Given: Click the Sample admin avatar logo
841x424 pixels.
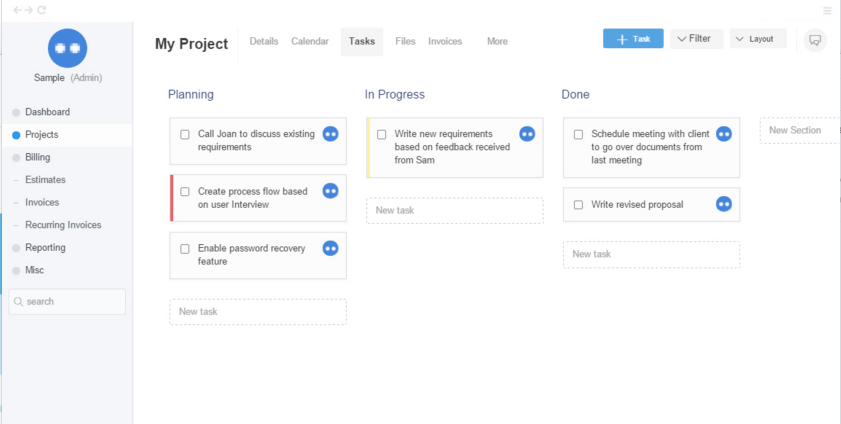Looking at the screenshot, I should click(67, 48).
